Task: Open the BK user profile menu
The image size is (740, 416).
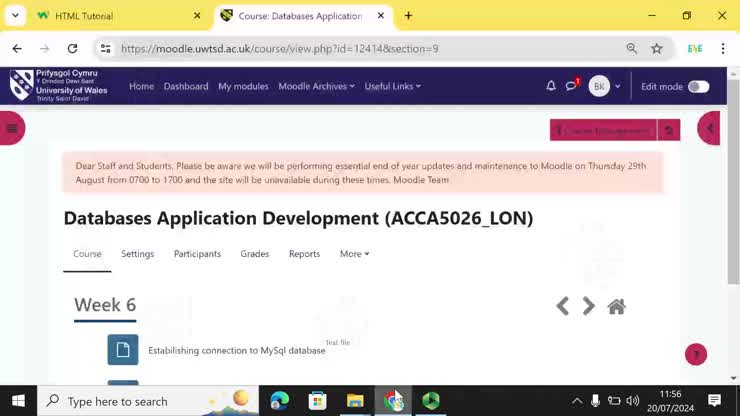Action: coord(603,87)
